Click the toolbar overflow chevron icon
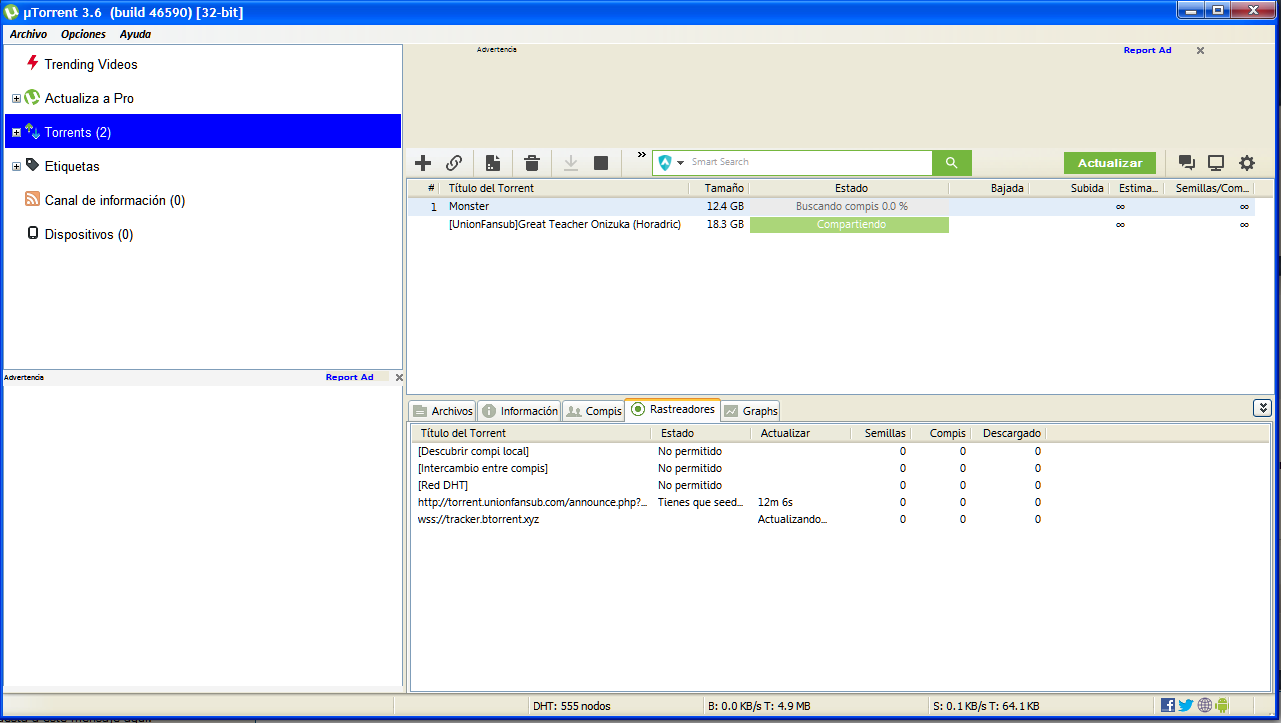The image size is (1281, 723). [x=642, y=155]
